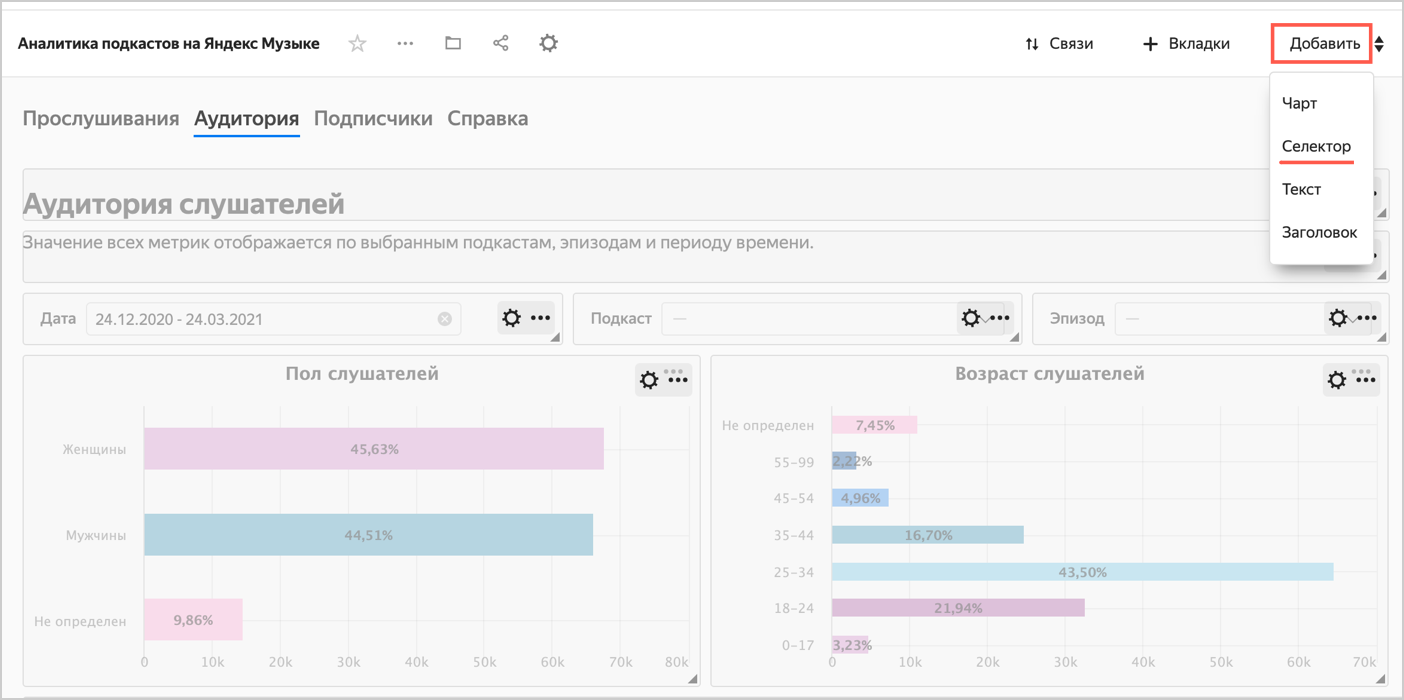Choose Селектор from the Добавить menu
Screen dimensions: 1404x700
click(x=1316, y=147)
